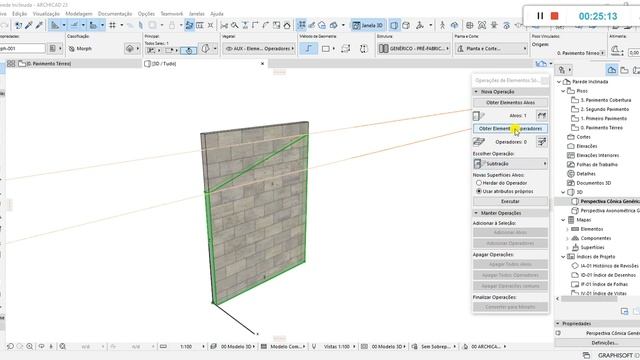Select 2. Segundo Pavimento in navigator
The image size is (640, 360).
click(x=604, y=109)
